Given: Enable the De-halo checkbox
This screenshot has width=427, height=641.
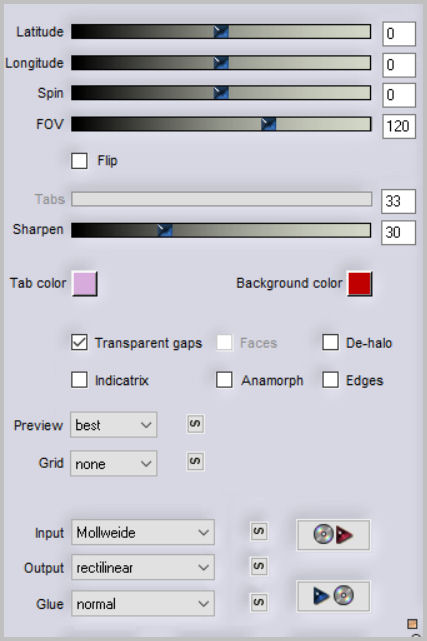Looking at the screenshot, I should click(330, 342).
